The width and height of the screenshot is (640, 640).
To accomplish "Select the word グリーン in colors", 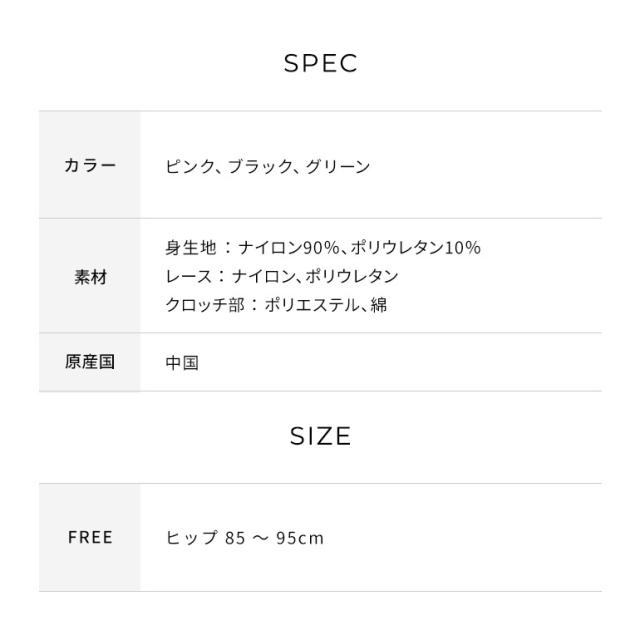I will click(337, 166).
